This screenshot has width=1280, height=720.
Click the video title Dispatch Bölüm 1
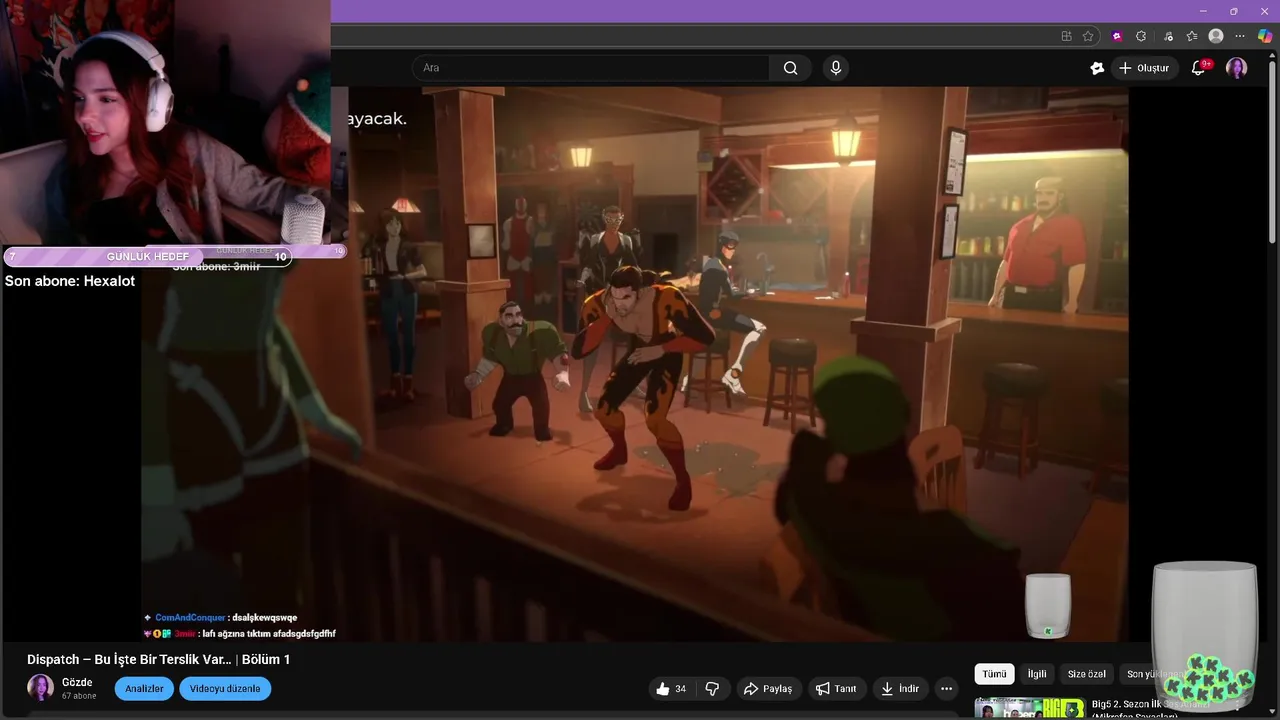158,660
